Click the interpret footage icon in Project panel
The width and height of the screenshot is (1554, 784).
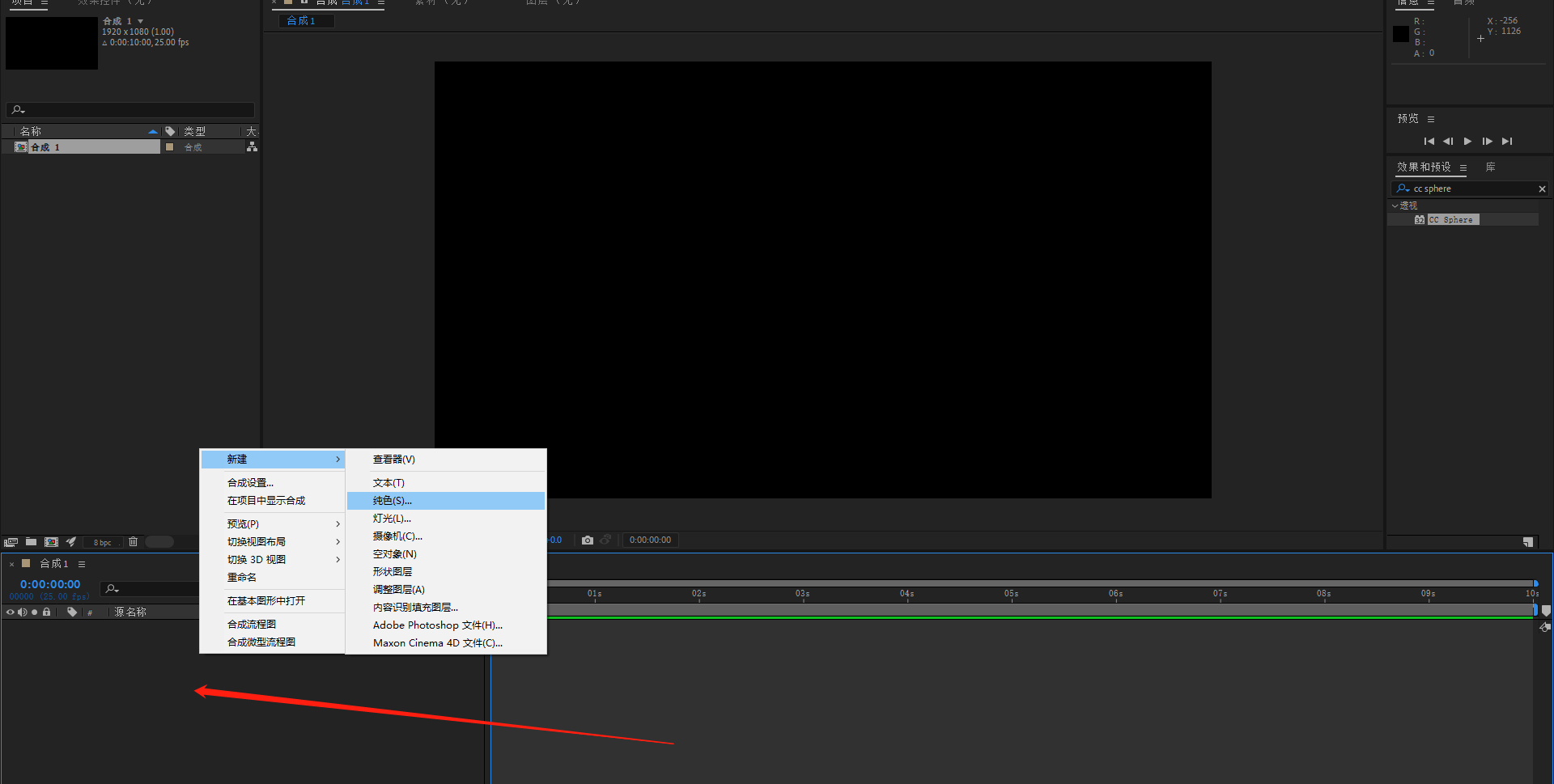tap(11, 542)
